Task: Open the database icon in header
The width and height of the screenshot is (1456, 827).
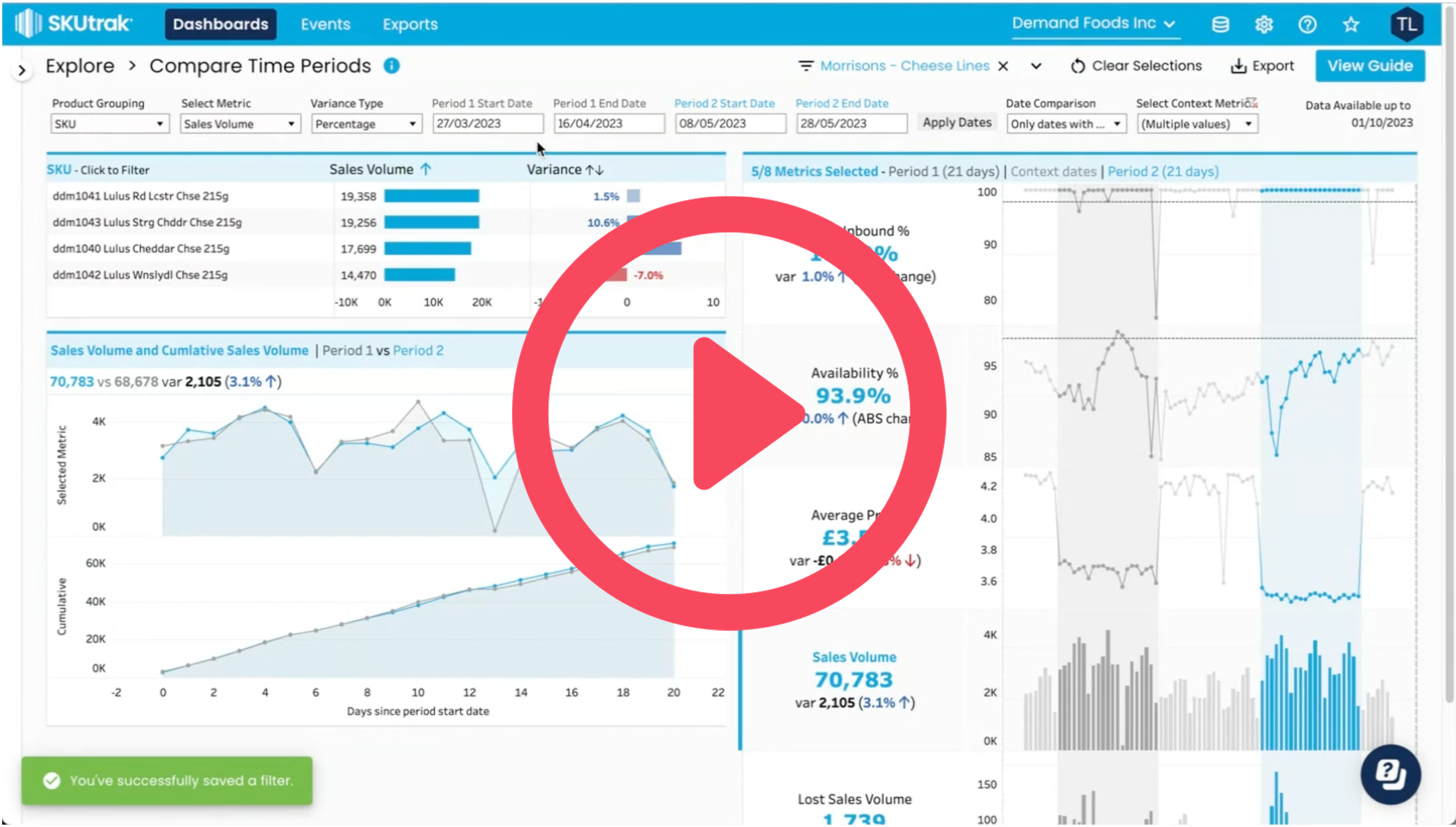Action: [1220, 24]
